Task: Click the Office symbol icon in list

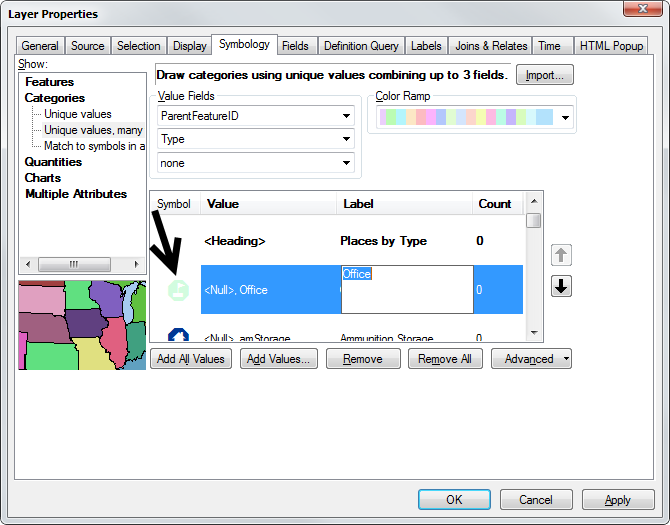Action: coord(177,290)
